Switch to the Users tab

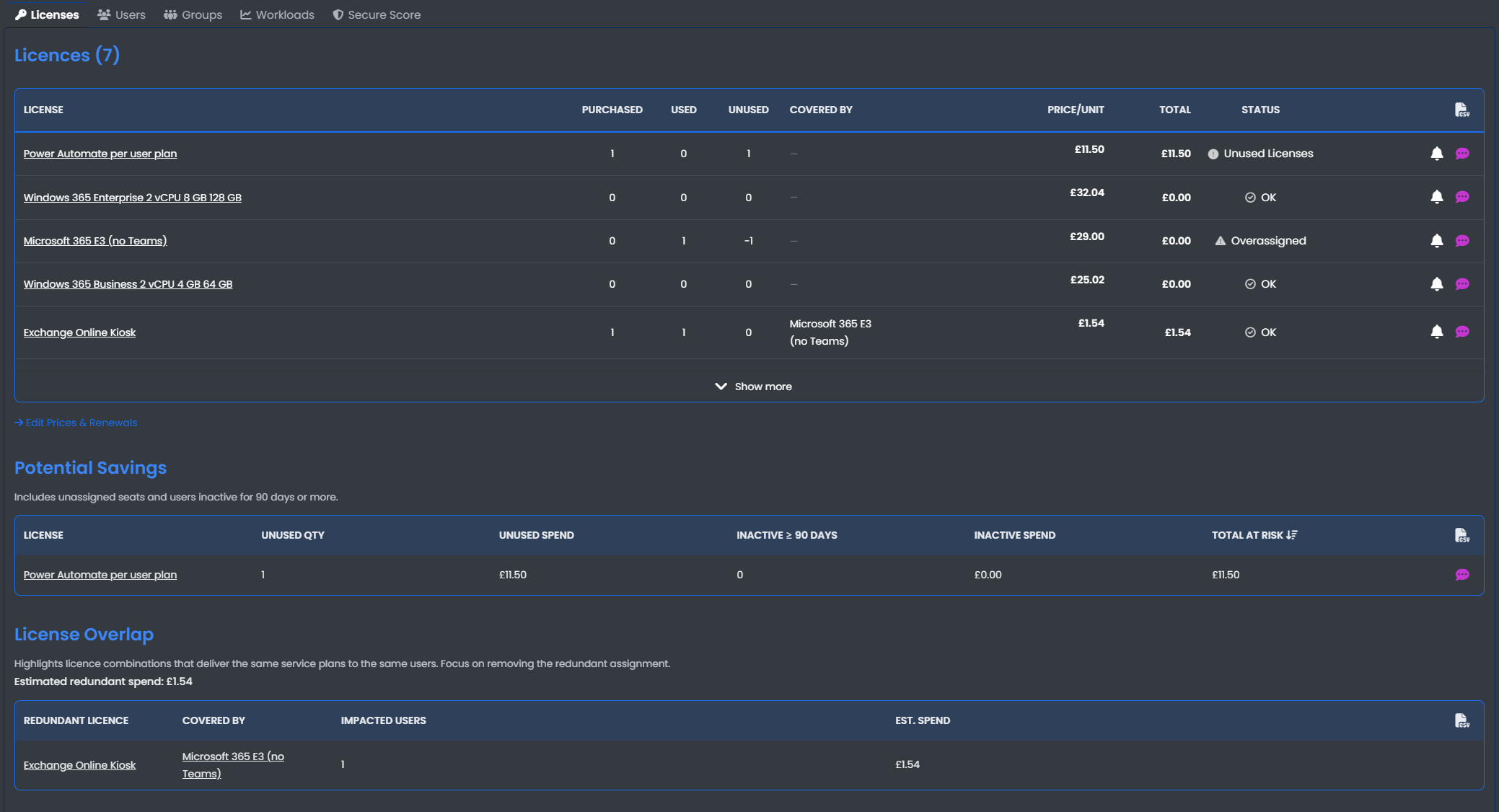coord(121,14)
